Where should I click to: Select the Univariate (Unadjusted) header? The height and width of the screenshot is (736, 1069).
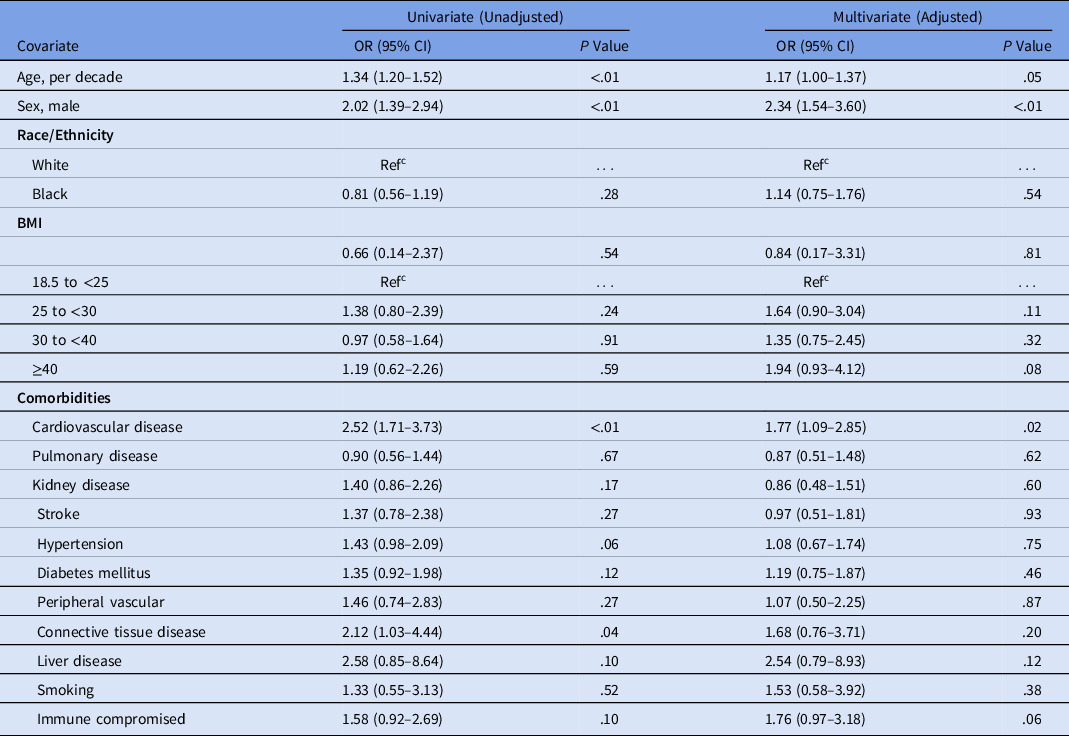pyautogui.click(x=485, y=17)
